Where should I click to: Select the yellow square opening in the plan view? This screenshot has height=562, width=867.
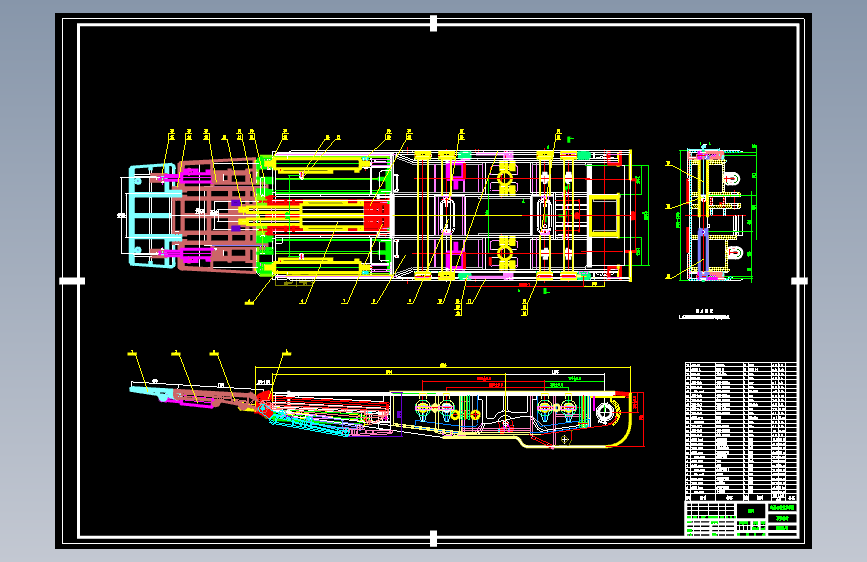point(604,215)
